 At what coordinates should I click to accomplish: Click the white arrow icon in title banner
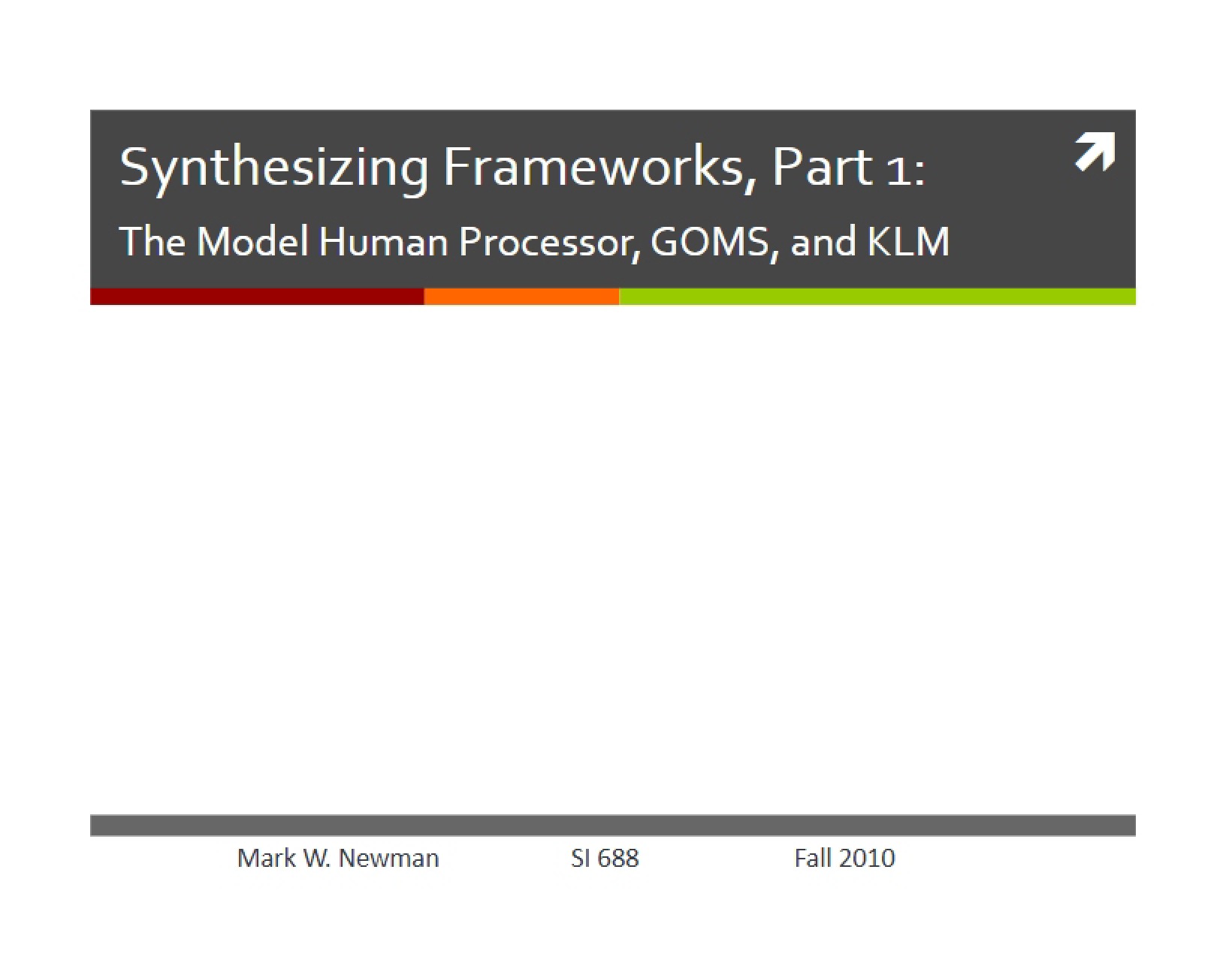tap(1095, 152)
